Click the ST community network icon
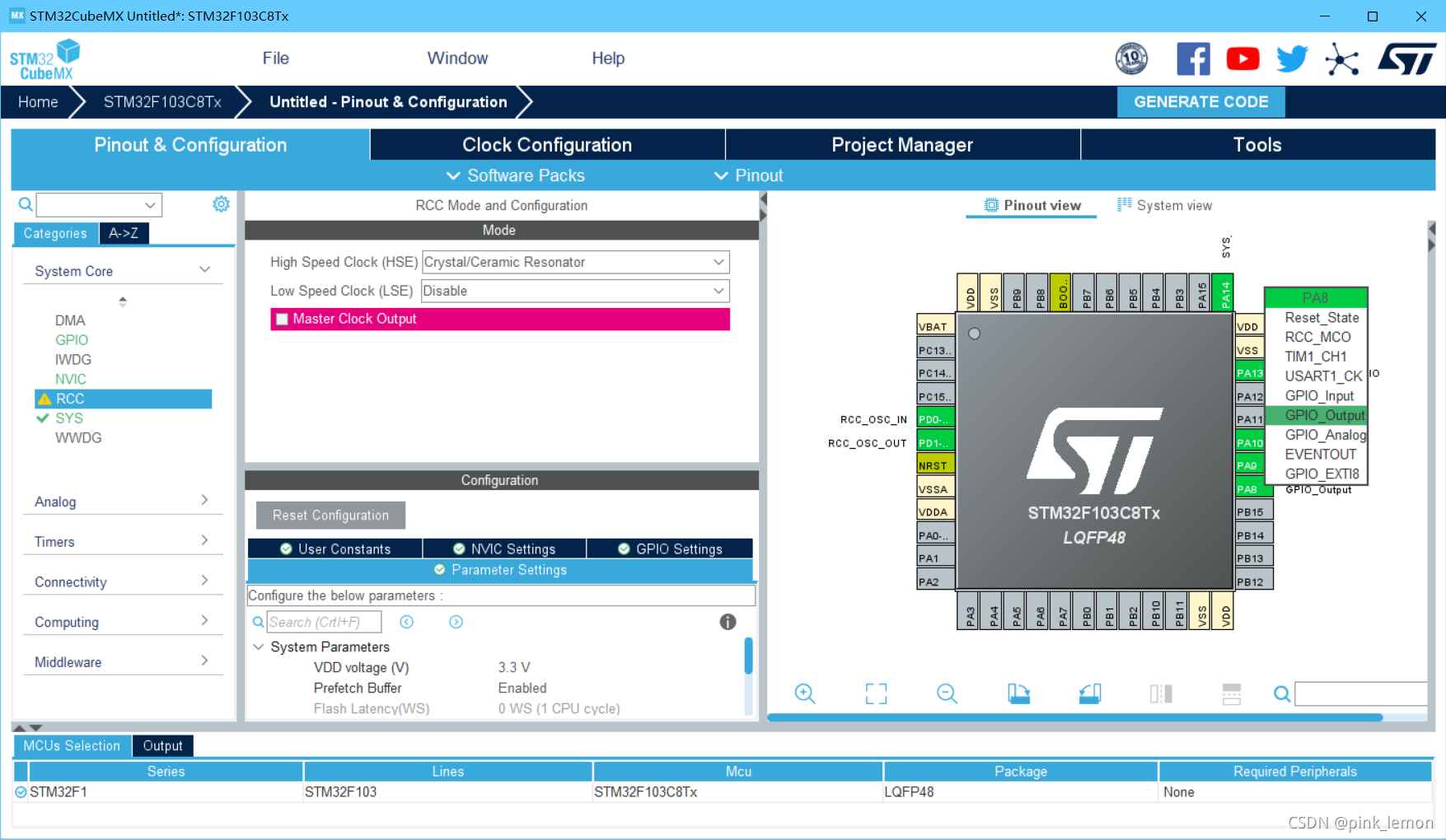1446x840 pixels. tap(1341, 59)
